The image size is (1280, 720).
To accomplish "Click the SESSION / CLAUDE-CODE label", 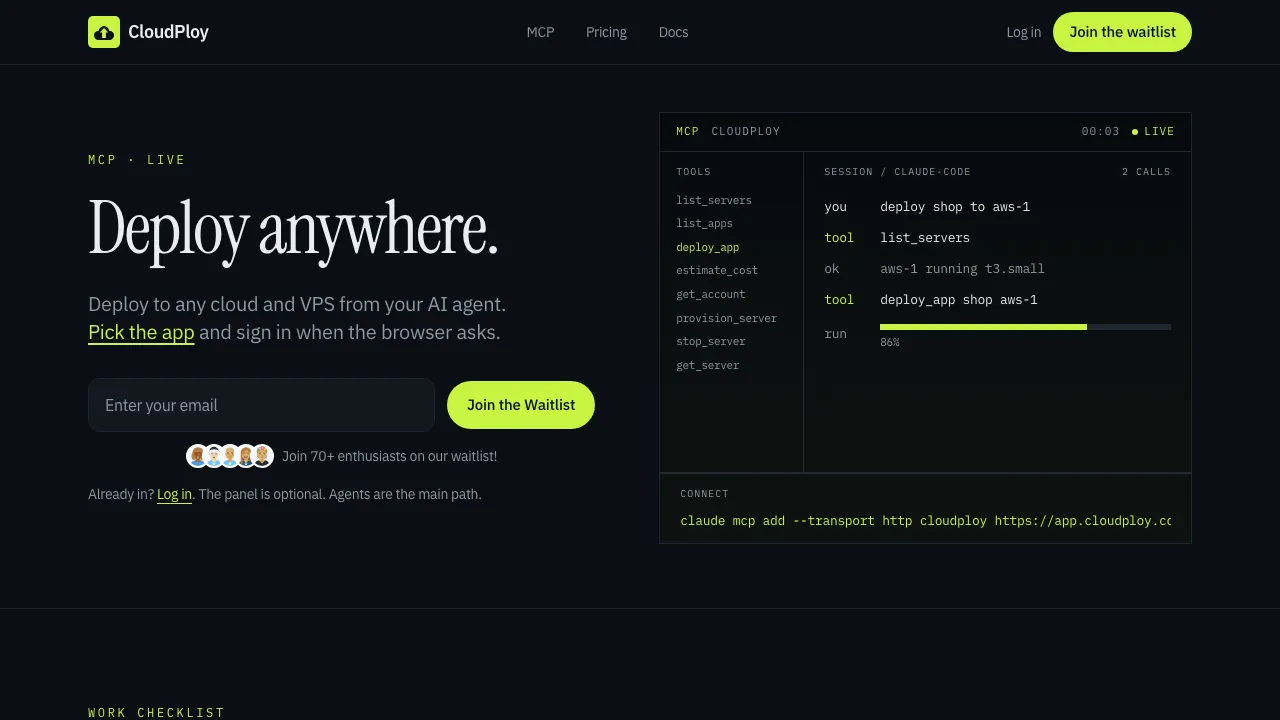I will [x=897, y=172].
